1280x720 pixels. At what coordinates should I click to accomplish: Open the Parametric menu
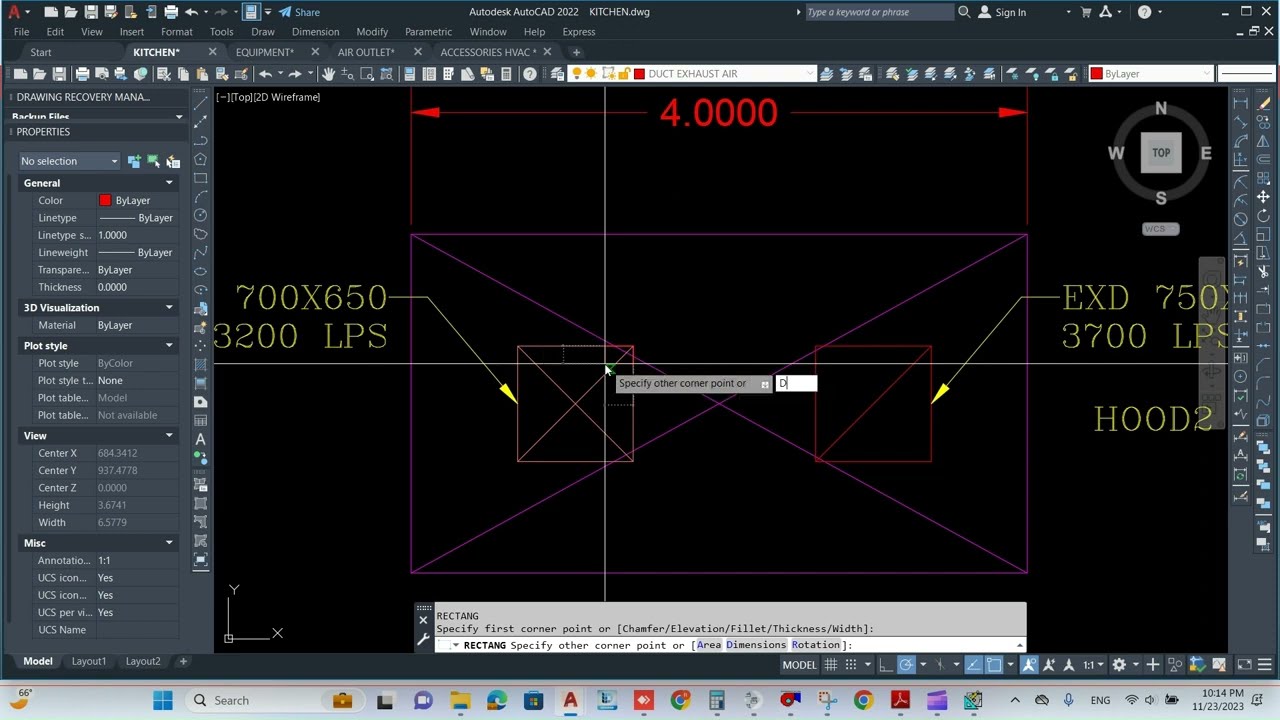pos(428,32)
